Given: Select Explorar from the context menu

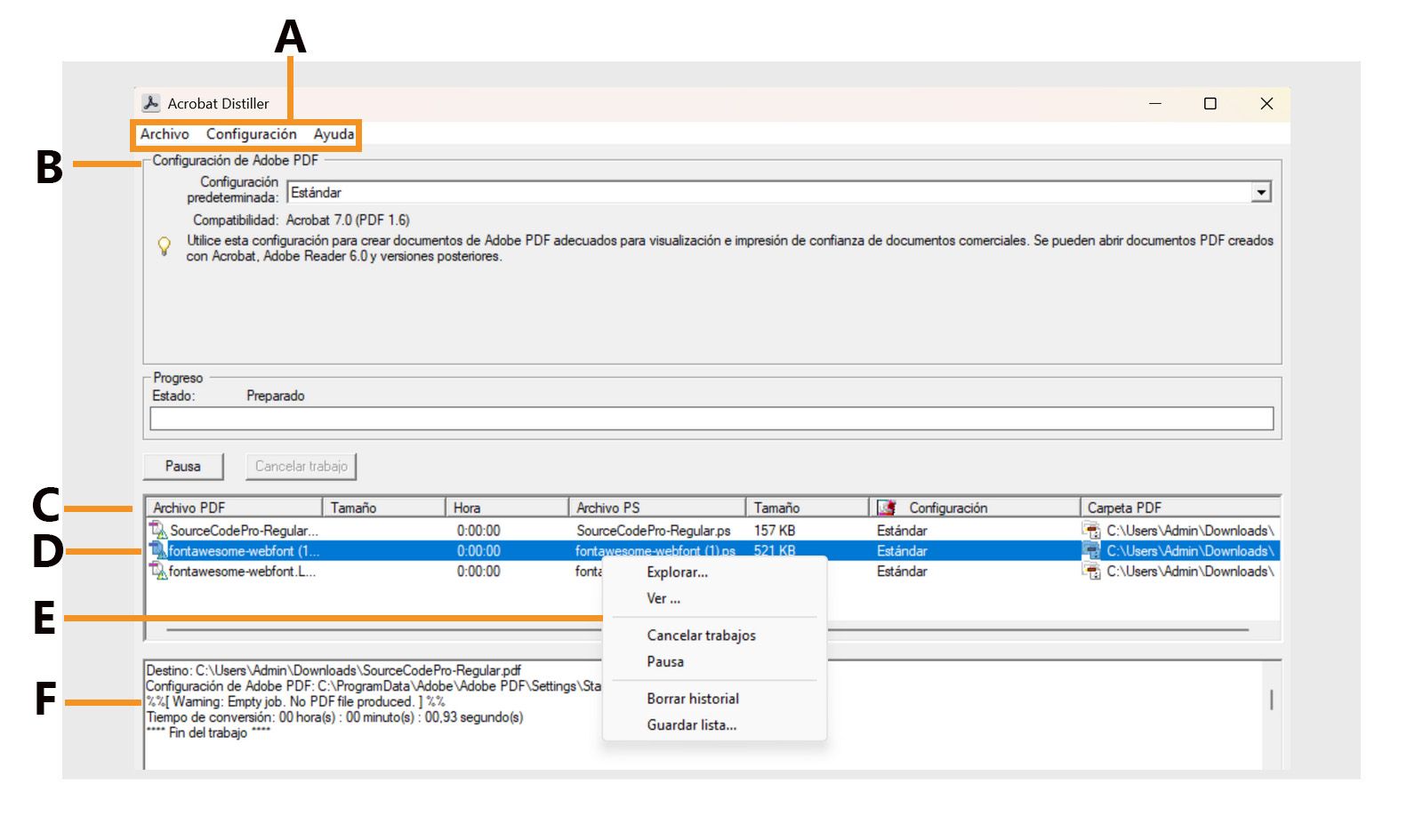Looking at the screenshot, I should [x=678, y=572].
